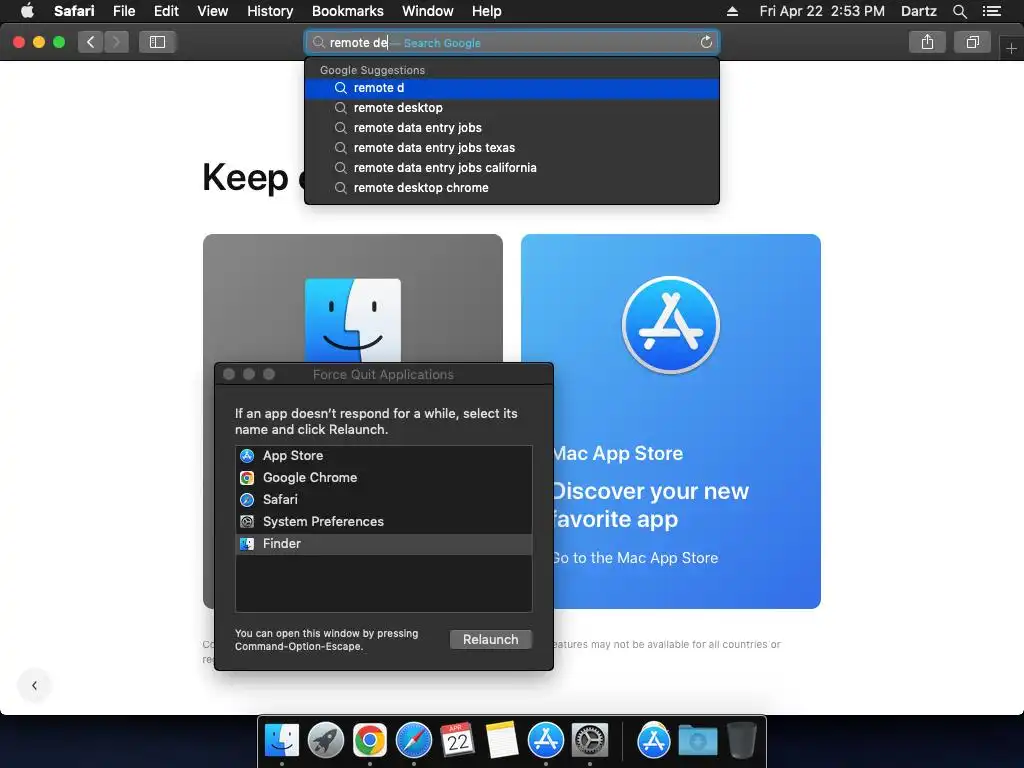Open Spotlight search in the menu bar
The height and width of the screenshot is (768, 1024).
coord(959,11)
